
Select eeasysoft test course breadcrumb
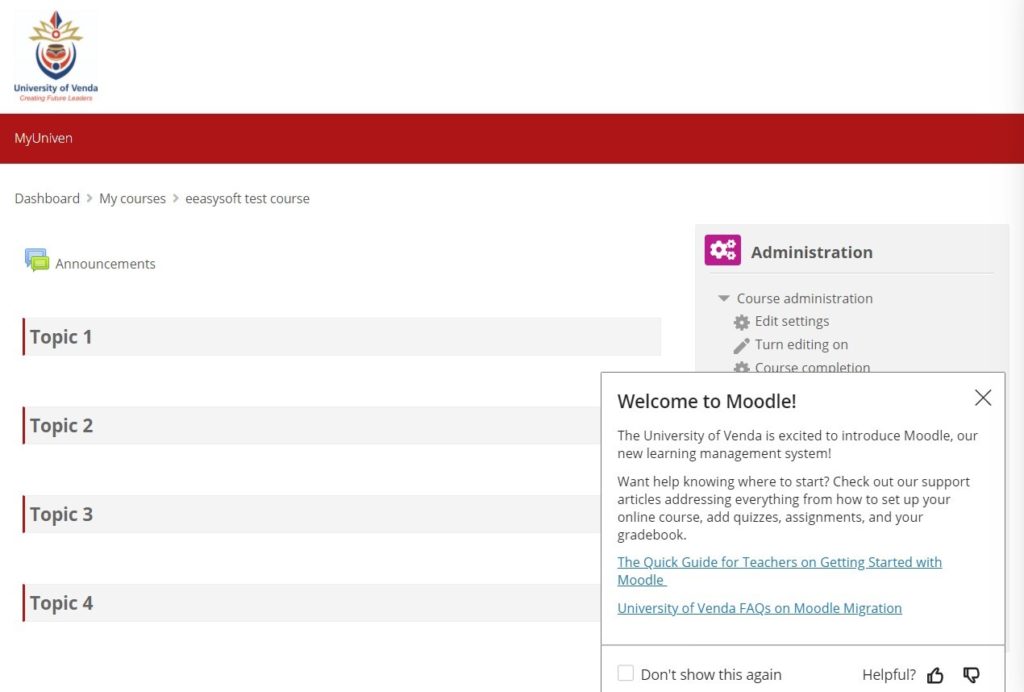pos(247,198)
